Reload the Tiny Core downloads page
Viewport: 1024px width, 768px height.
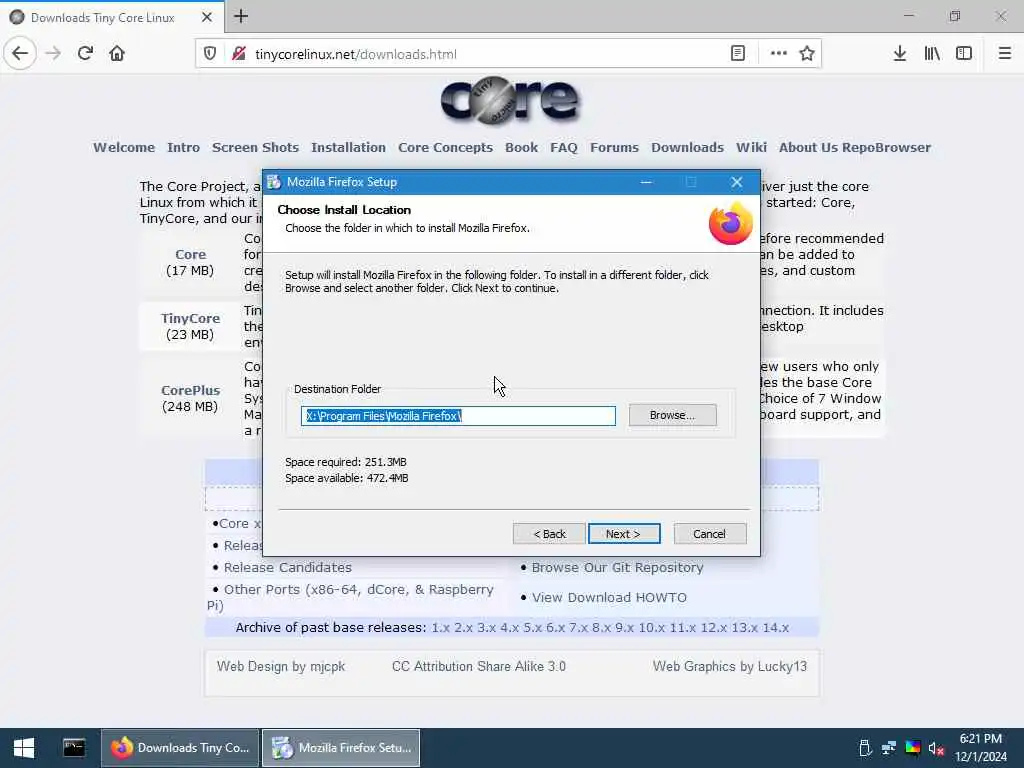tap(85, 54)
